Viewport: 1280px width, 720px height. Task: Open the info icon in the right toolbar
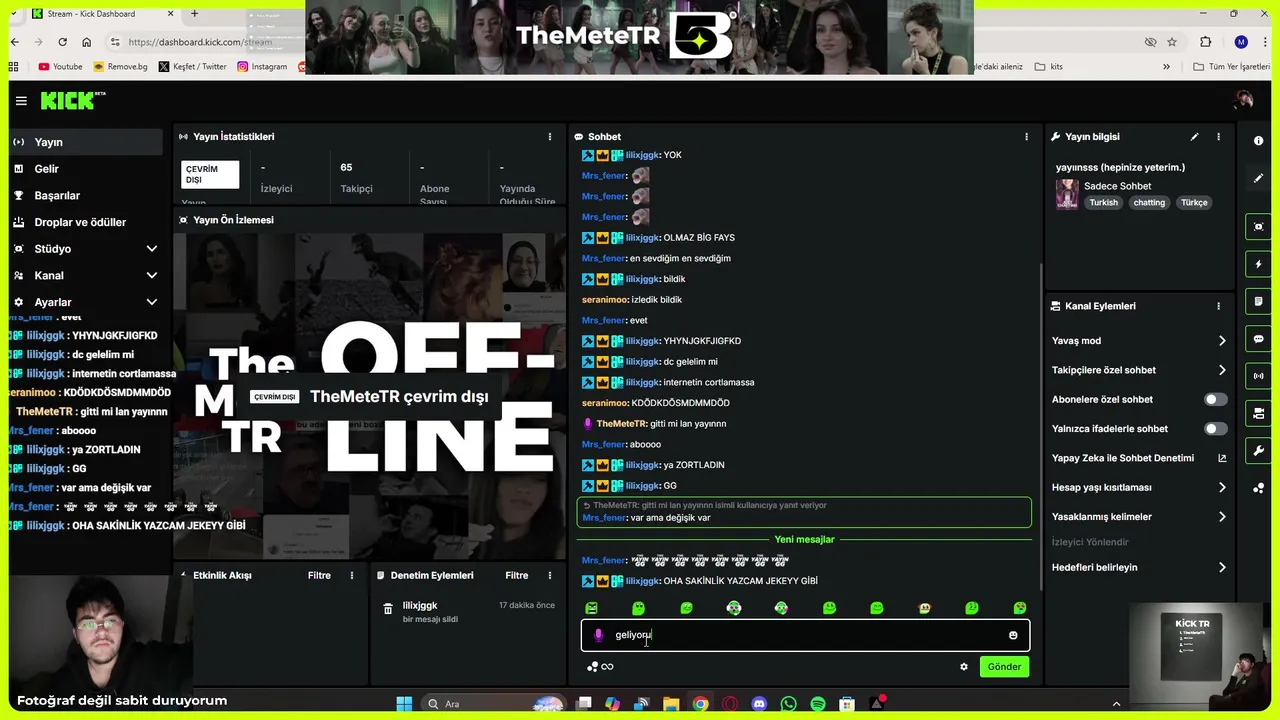click(x=1258, y=141)
